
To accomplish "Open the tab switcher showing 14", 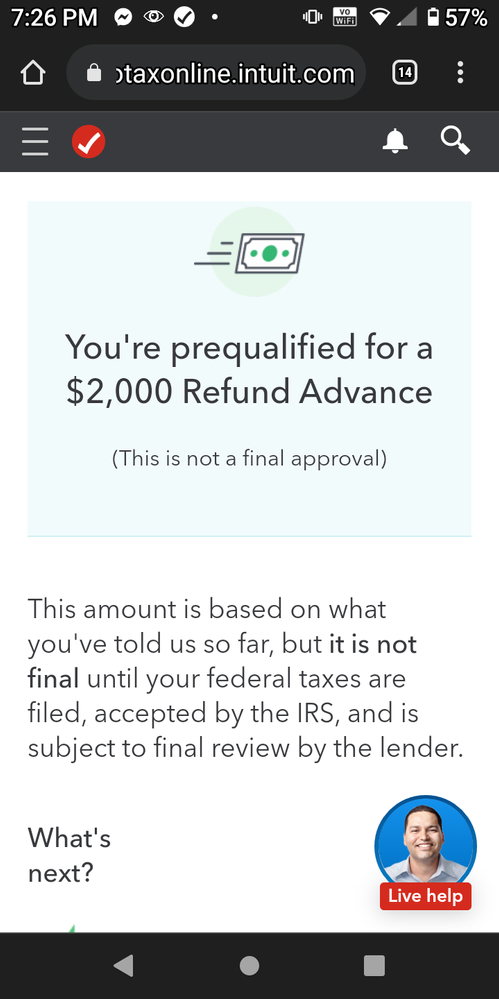I will 405,73.
